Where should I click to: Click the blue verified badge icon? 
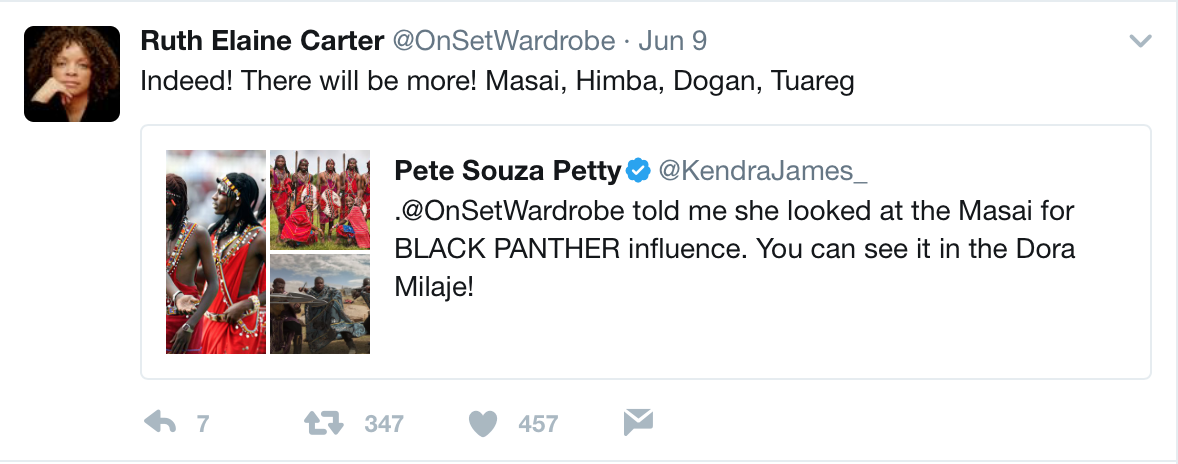[x=638, y=171]
